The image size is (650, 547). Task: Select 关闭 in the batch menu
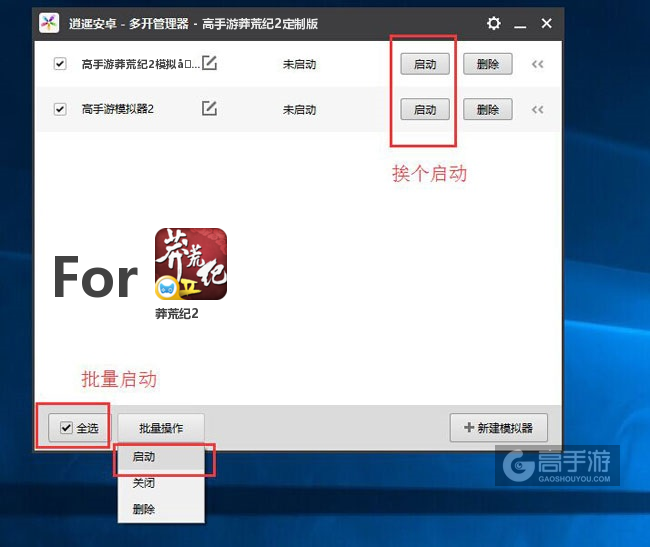(x=144, y=483)
